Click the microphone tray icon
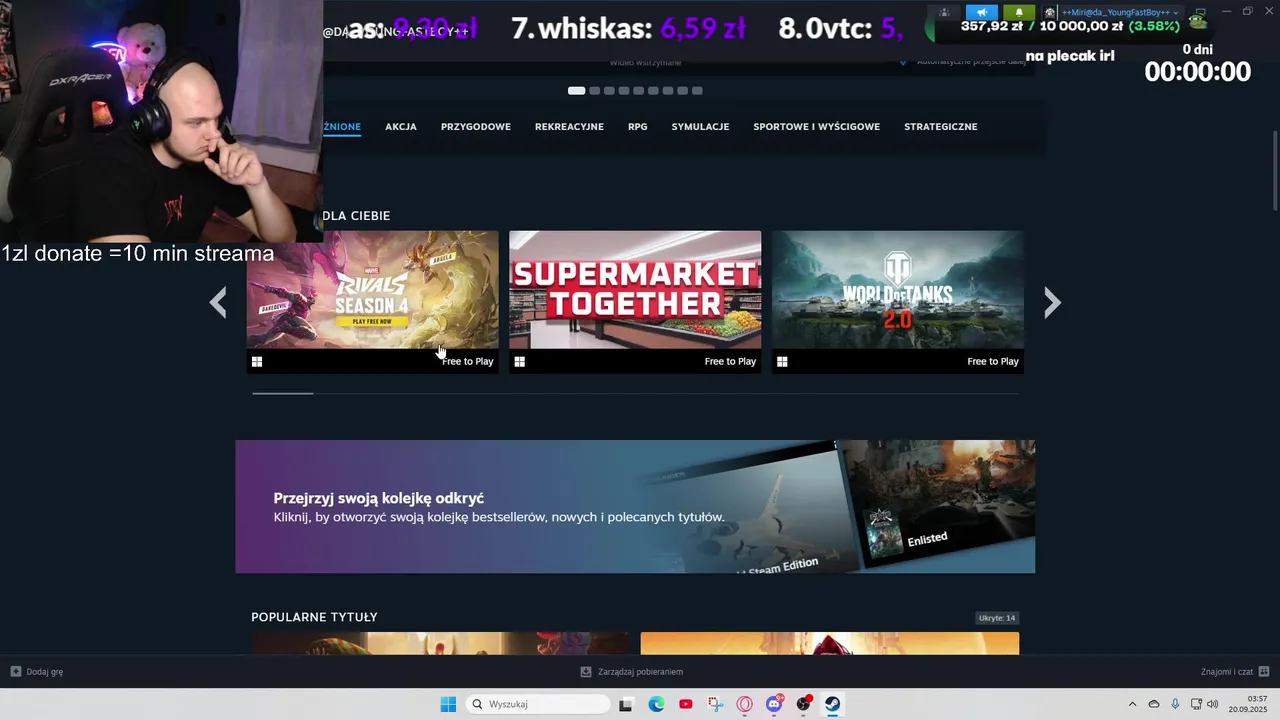The image size is (1280, 720). pos(1175,704)
